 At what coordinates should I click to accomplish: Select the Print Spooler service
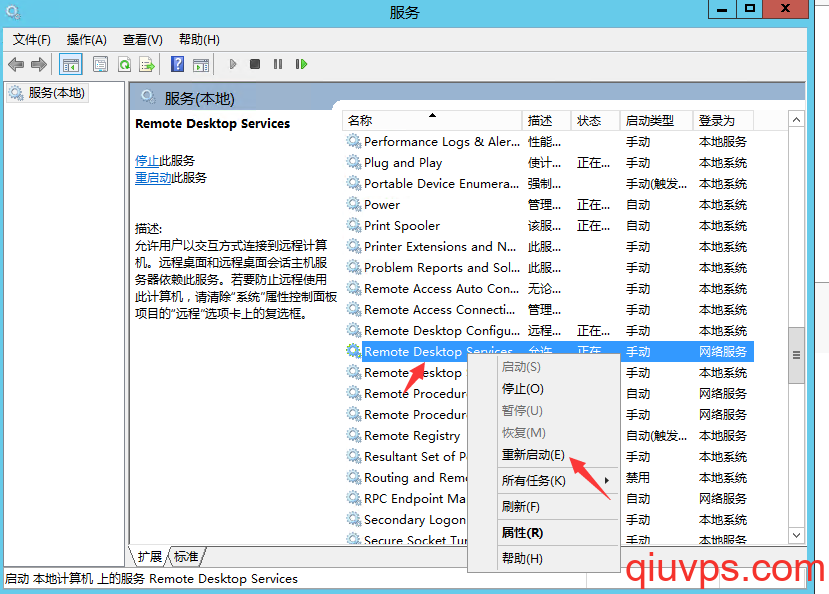(548, 225)
